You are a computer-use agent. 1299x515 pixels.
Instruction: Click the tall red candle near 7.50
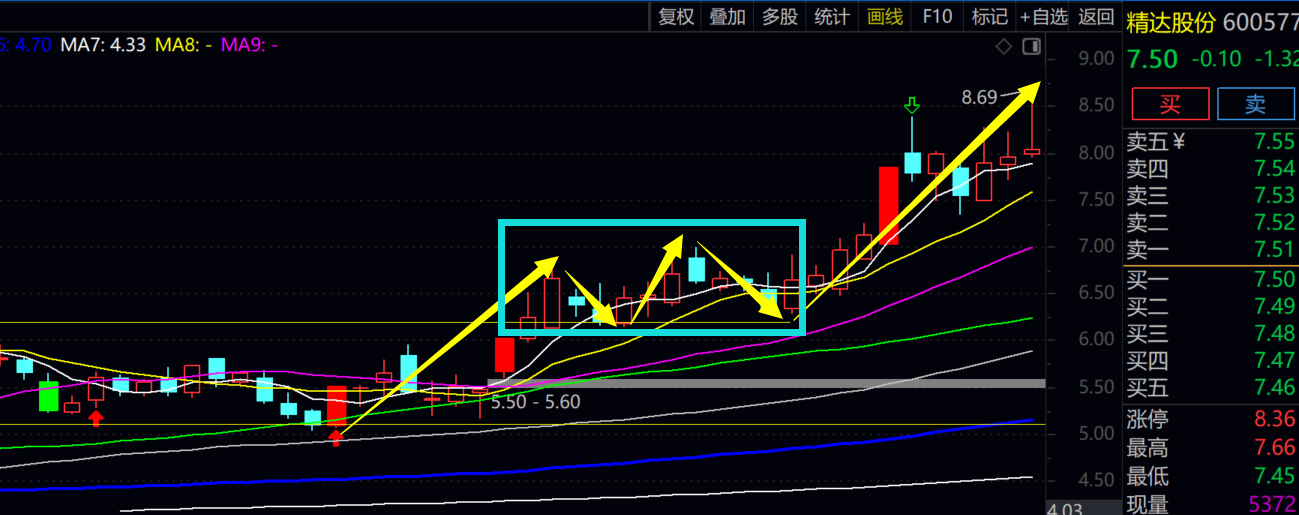tap(888, 205)
